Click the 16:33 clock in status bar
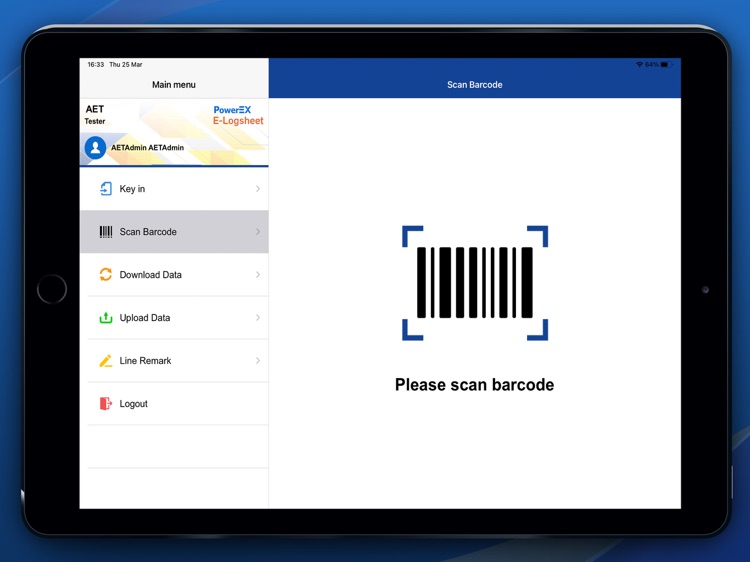The width and height of the screenshot is (750, 562). tap(96, 65)
